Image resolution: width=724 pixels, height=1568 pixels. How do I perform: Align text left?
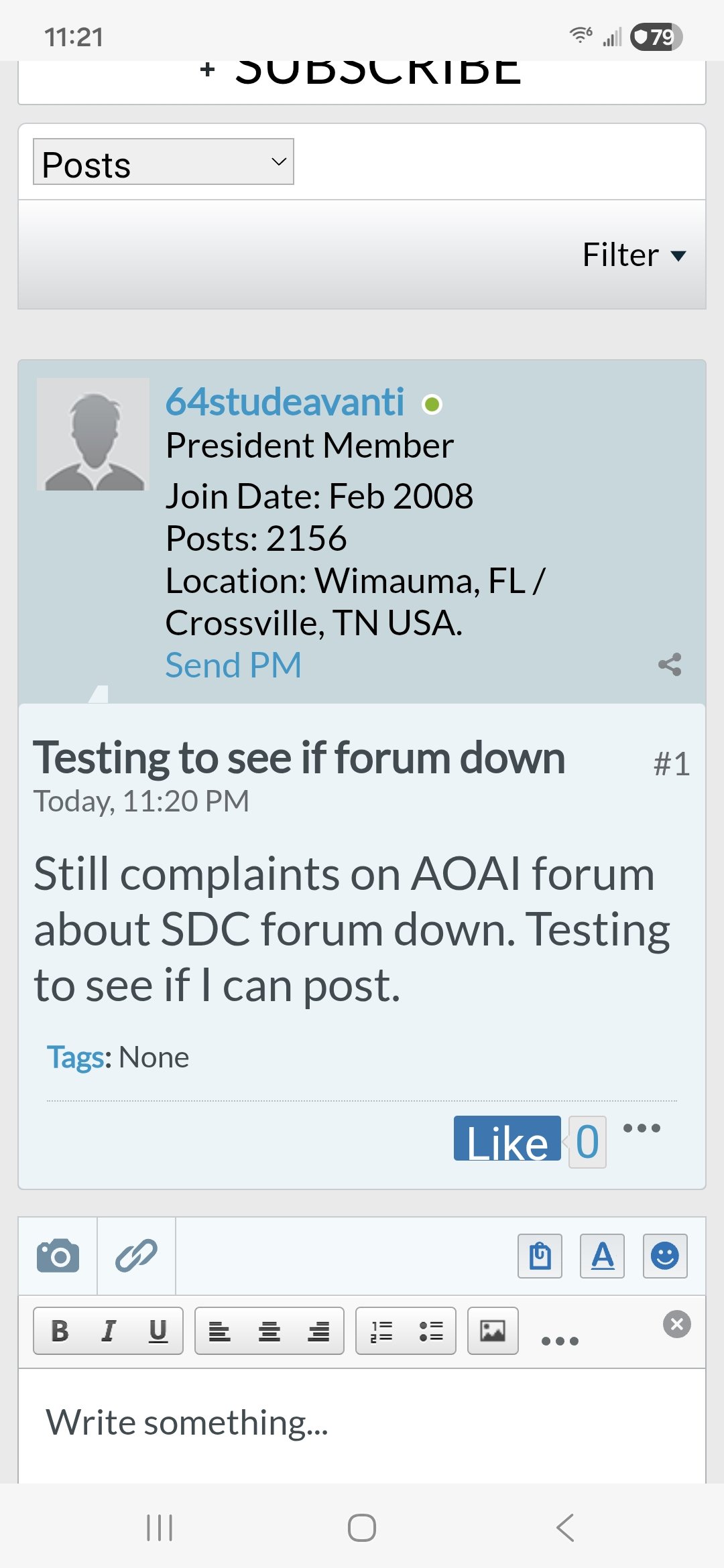pos(219,1331)
